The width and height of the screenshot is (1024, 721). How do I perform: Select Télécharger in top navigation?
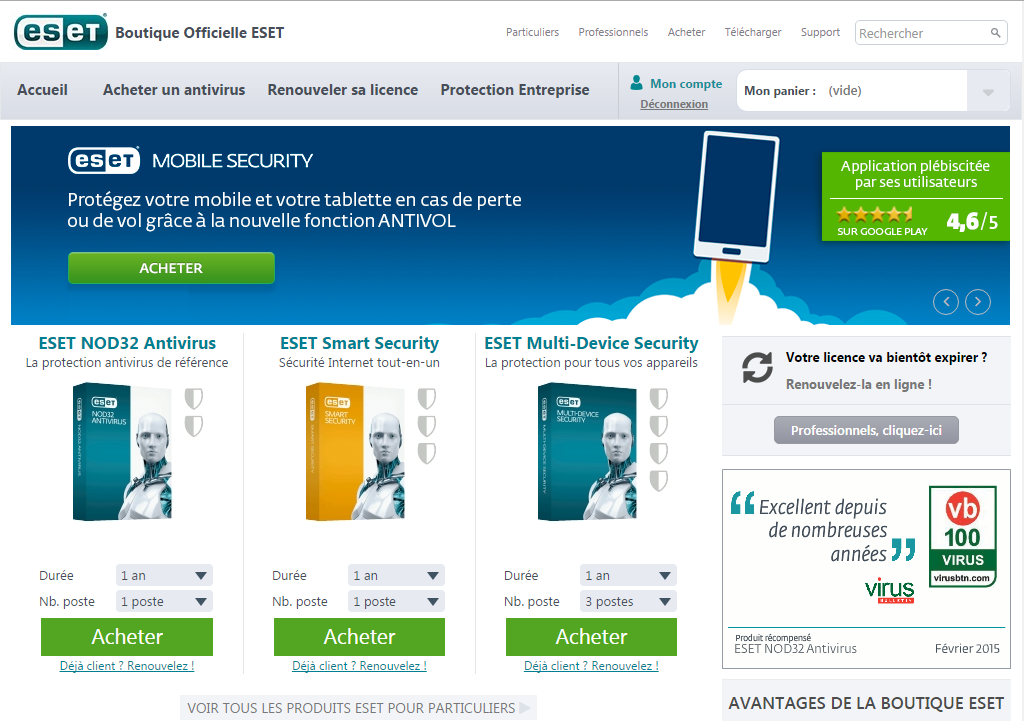pos(753,32)
